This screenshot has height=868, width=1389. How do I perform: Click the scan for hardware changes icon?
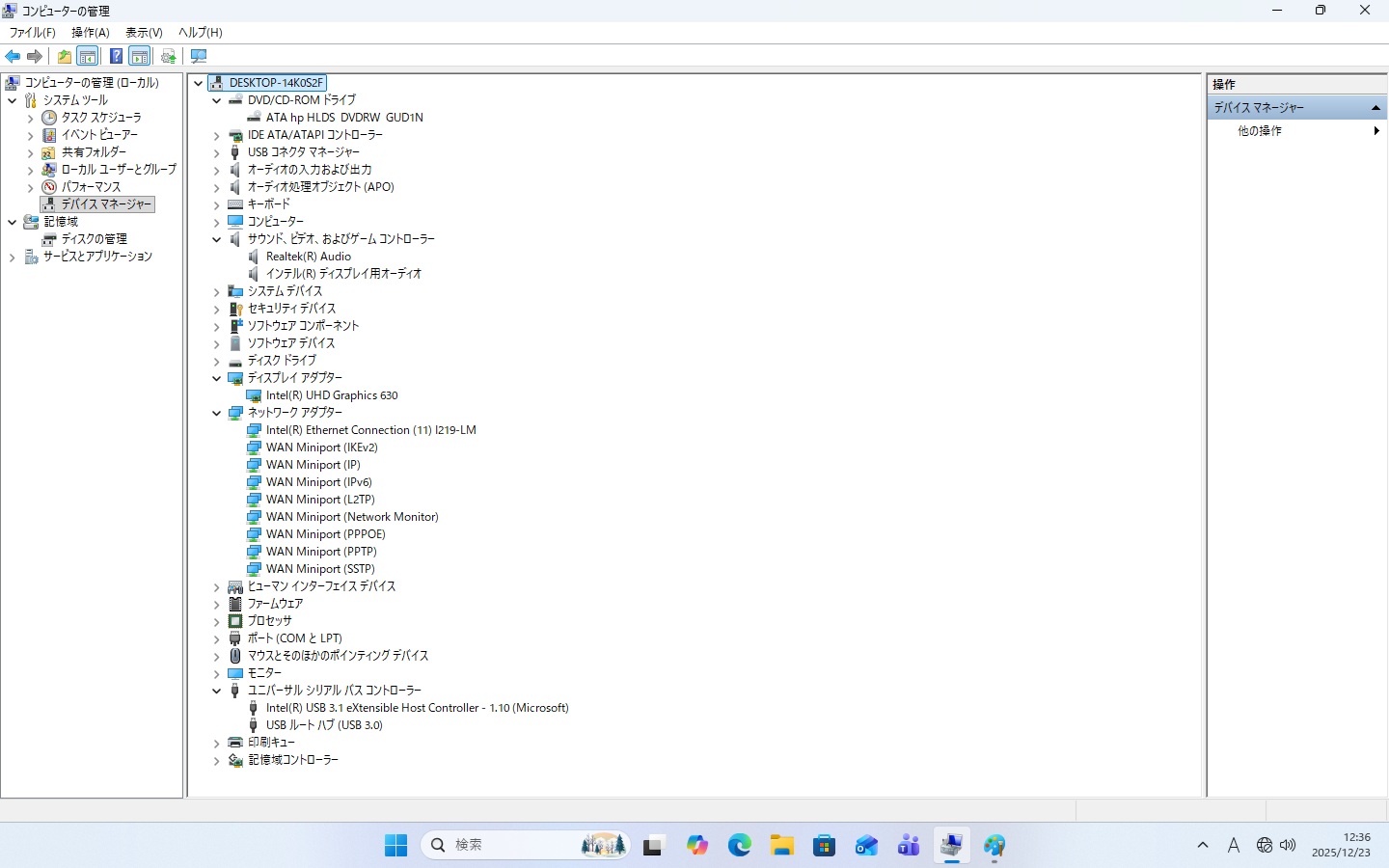(x=199, y=56)
